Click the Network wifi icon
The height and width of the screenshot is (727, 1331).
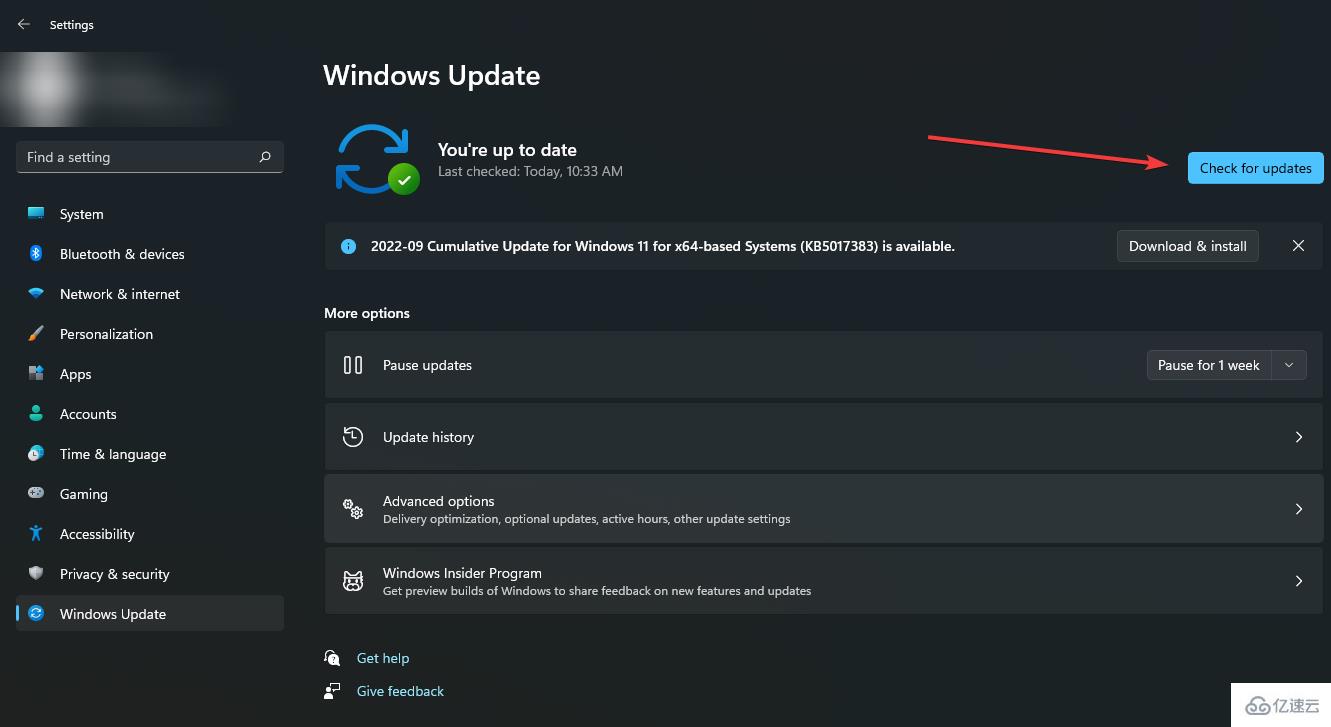pyautogui.click(x=36, y=294)
